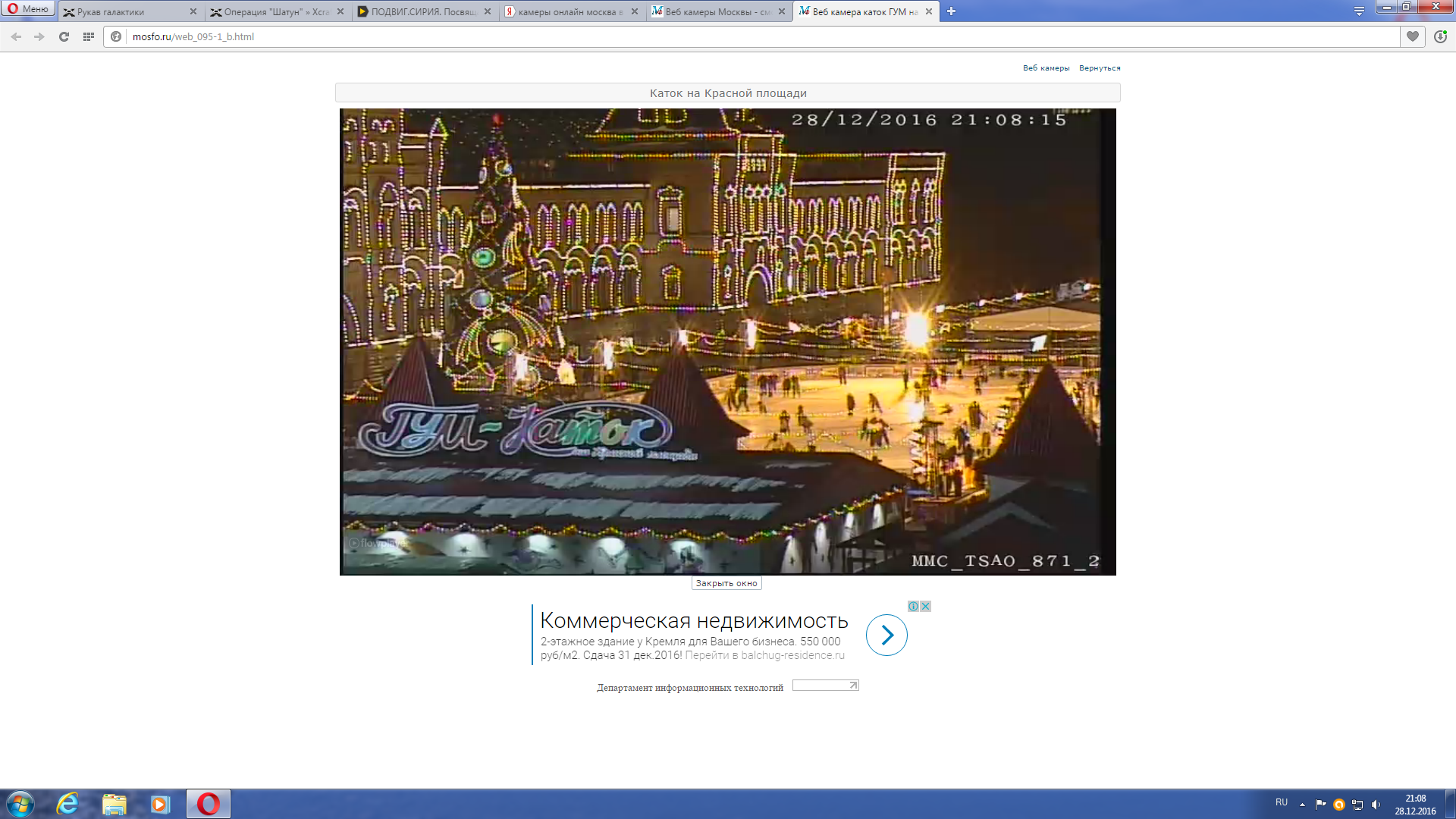The height and width of the screenshot is (819, 1456).
Task: Go forward with the forward arrow
Action: [39, 36]
